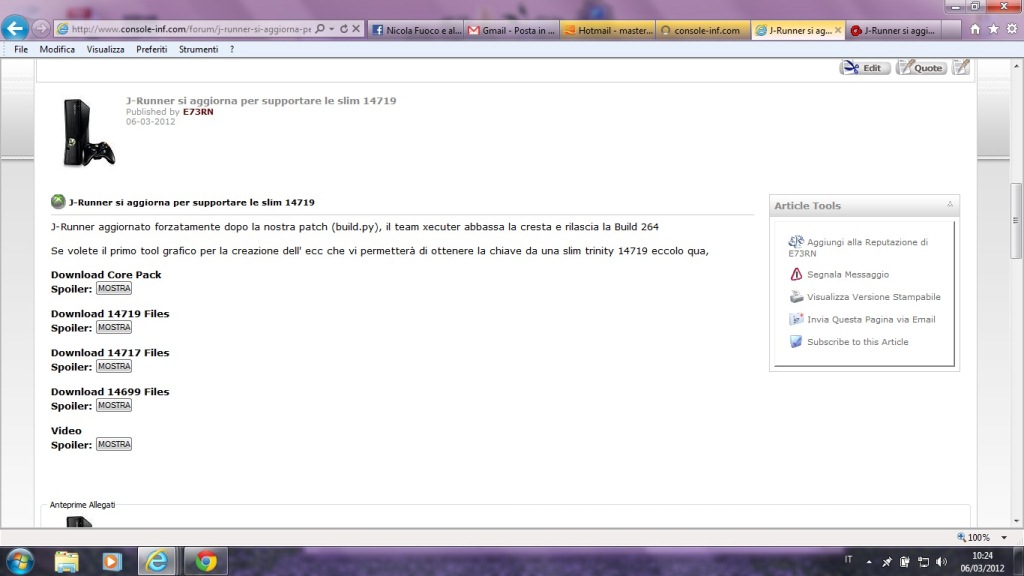The height and width of the screenshot is (576, 1024).
Task: Open the Preferiti menu
Action: coord(152,49)
